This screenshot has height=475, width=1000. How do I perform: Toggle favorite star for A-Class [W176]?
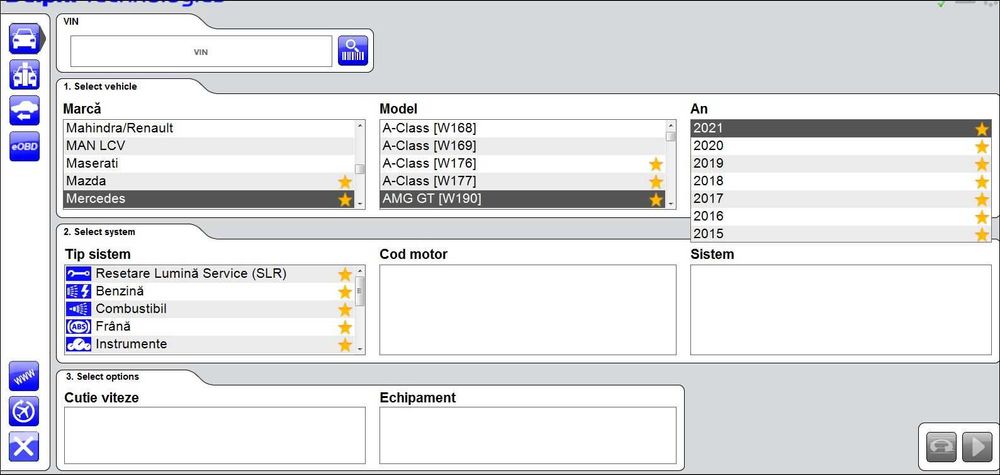pyautogui.click(x=656, y=163)
